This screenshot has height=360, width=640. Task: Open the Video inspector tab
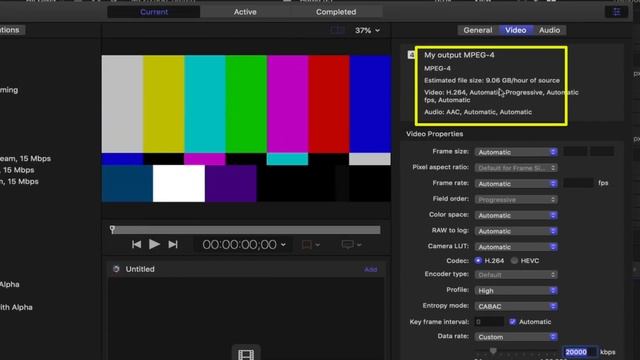[x=516, y=30]
